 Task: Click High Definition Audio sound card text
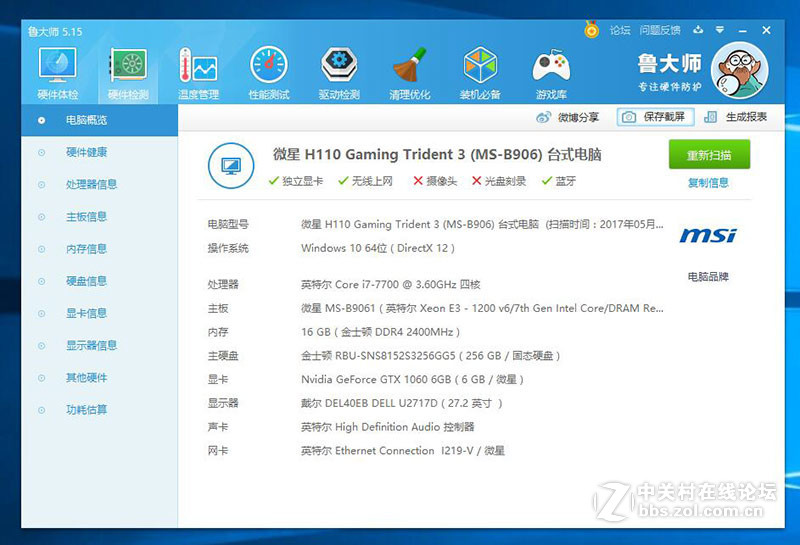pos(388,427)
